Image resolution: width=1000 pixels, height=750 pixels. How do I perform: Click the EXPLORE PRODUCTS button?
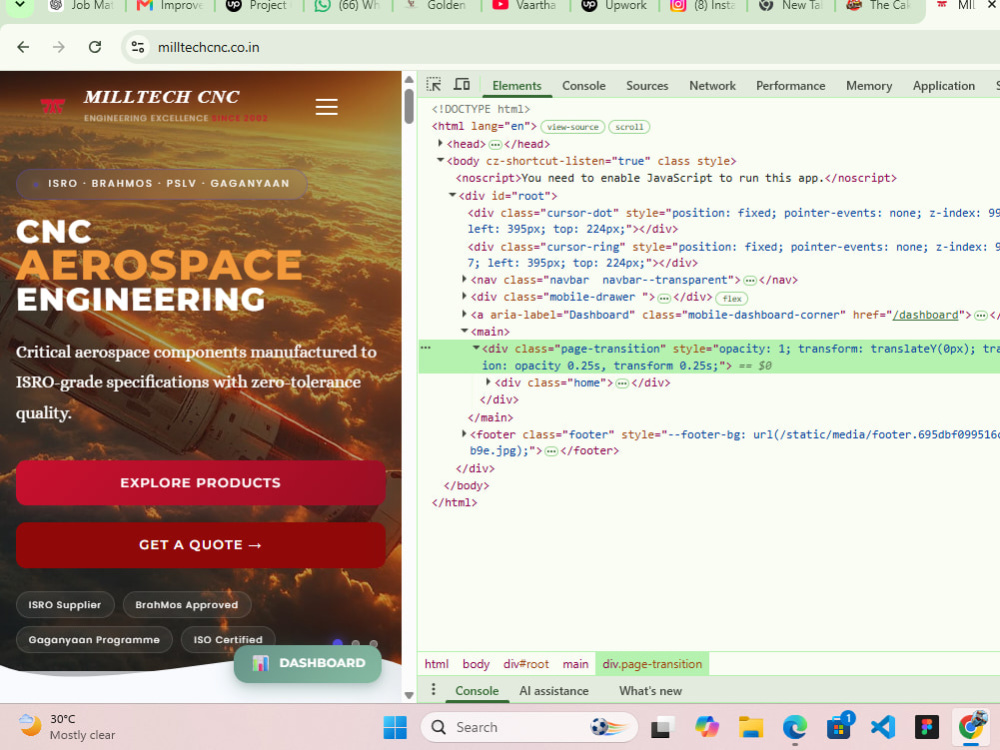pyautogui.click(x=200, y=483)
